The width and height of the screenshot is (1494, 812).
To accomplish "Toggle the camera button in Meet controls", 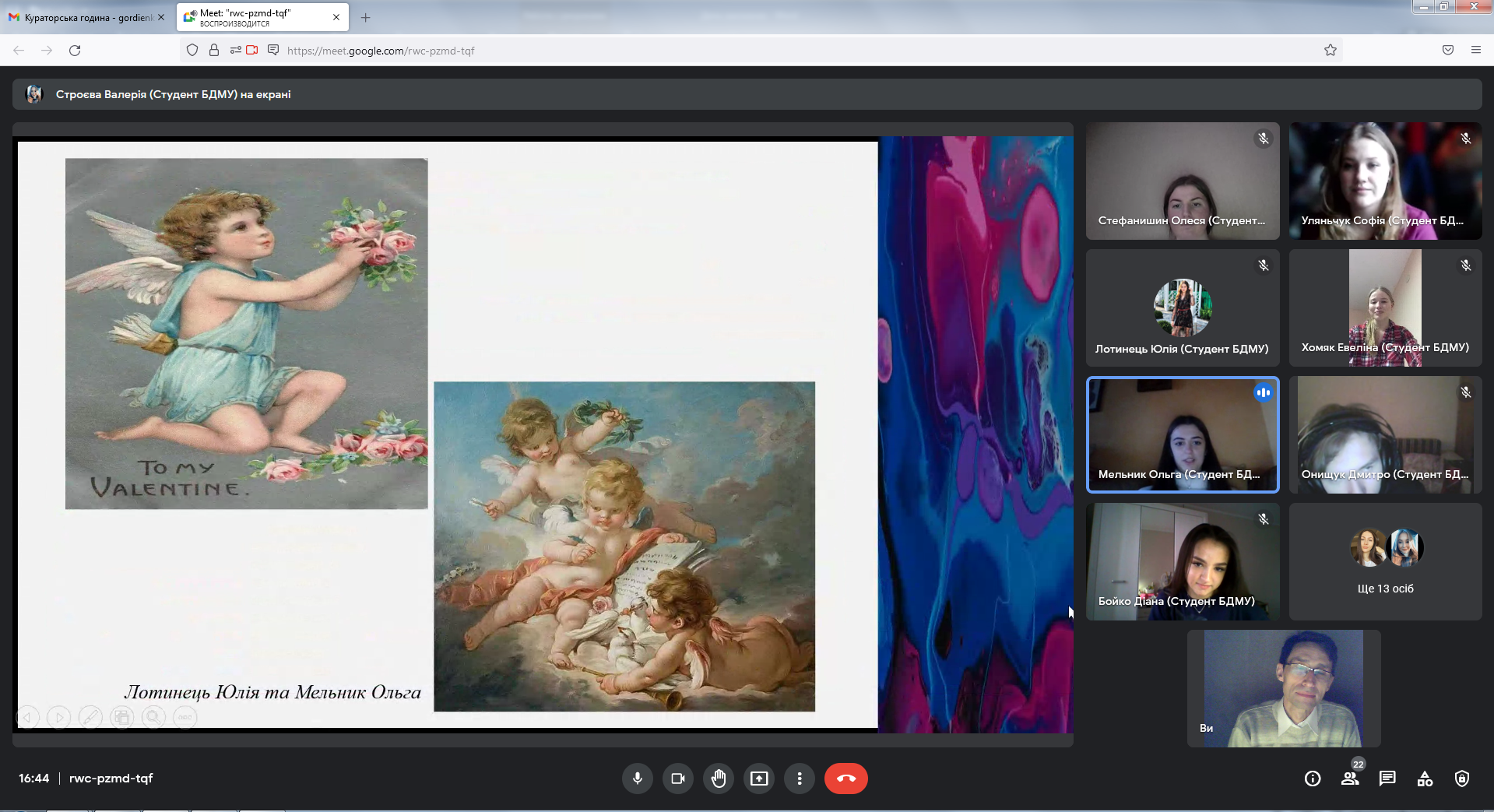I will click(678, 779).
